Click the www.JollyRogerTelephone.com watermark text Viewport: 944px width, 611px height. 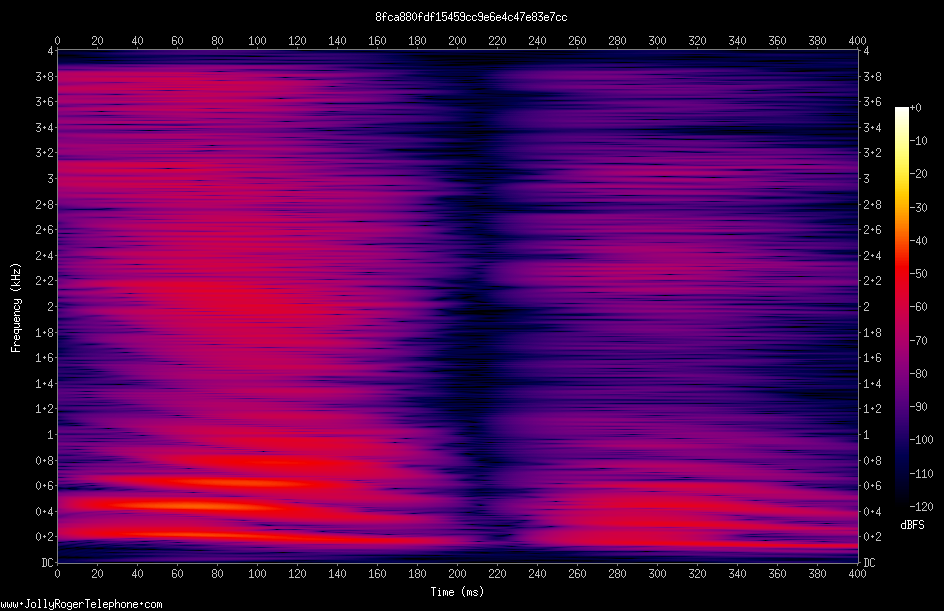point(81,604)
